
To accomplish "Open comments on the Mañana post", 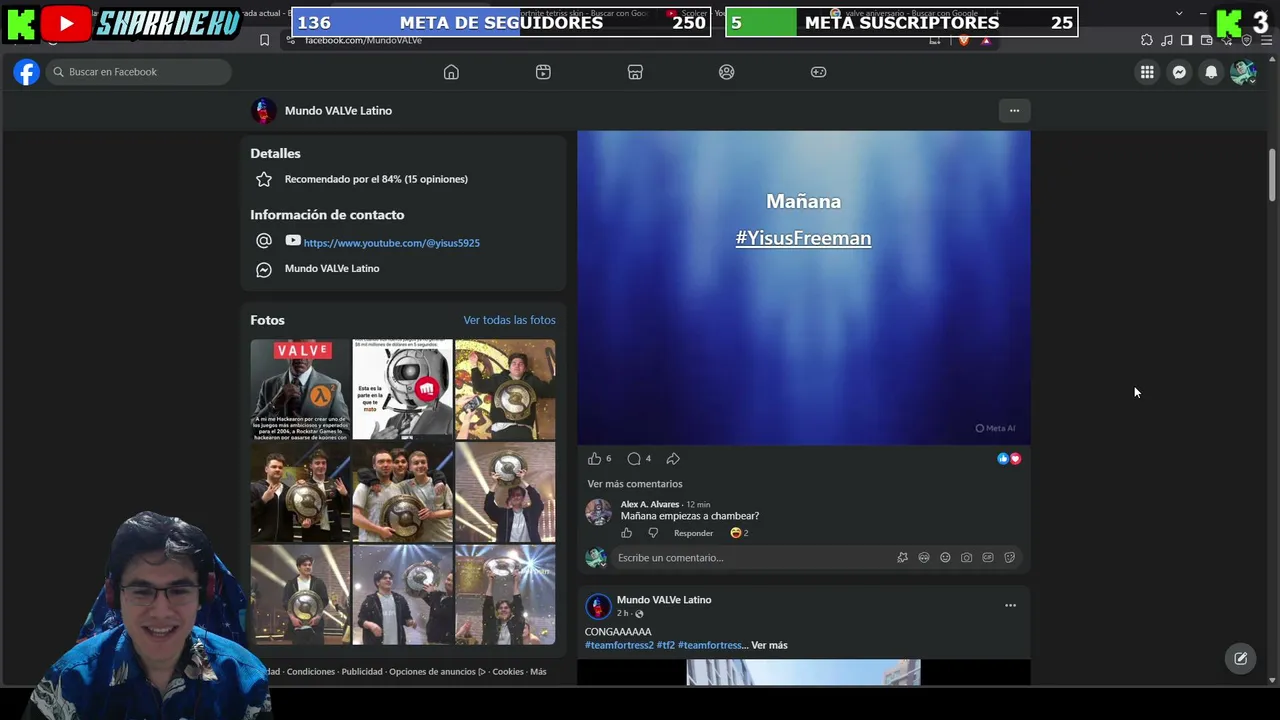I will (x=633, y=459).
